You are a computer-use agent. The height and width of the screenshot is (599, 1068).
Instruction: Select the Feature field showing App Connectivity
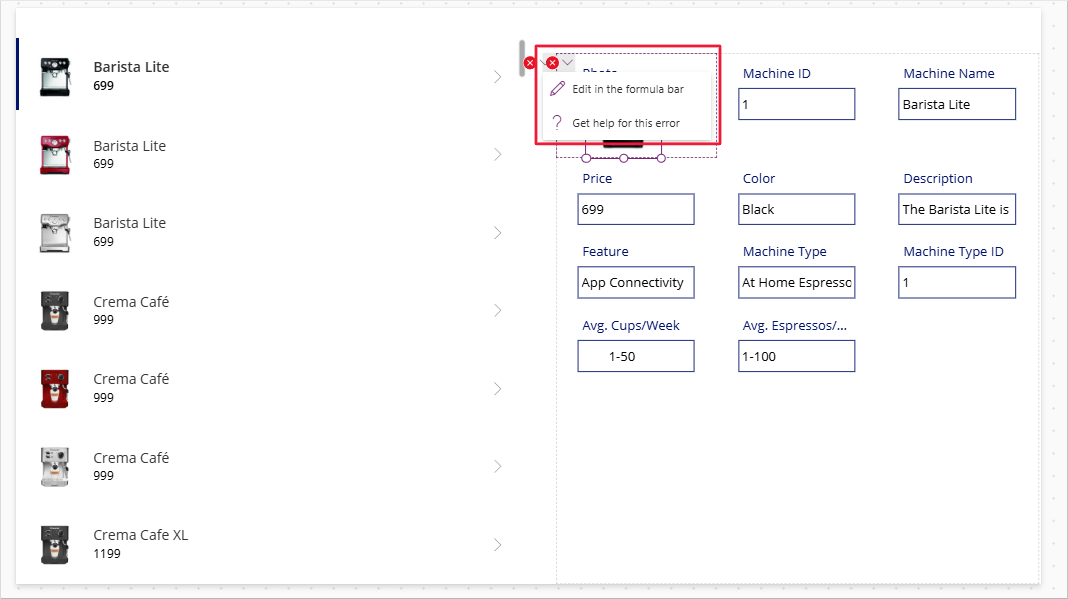point(635,282)
